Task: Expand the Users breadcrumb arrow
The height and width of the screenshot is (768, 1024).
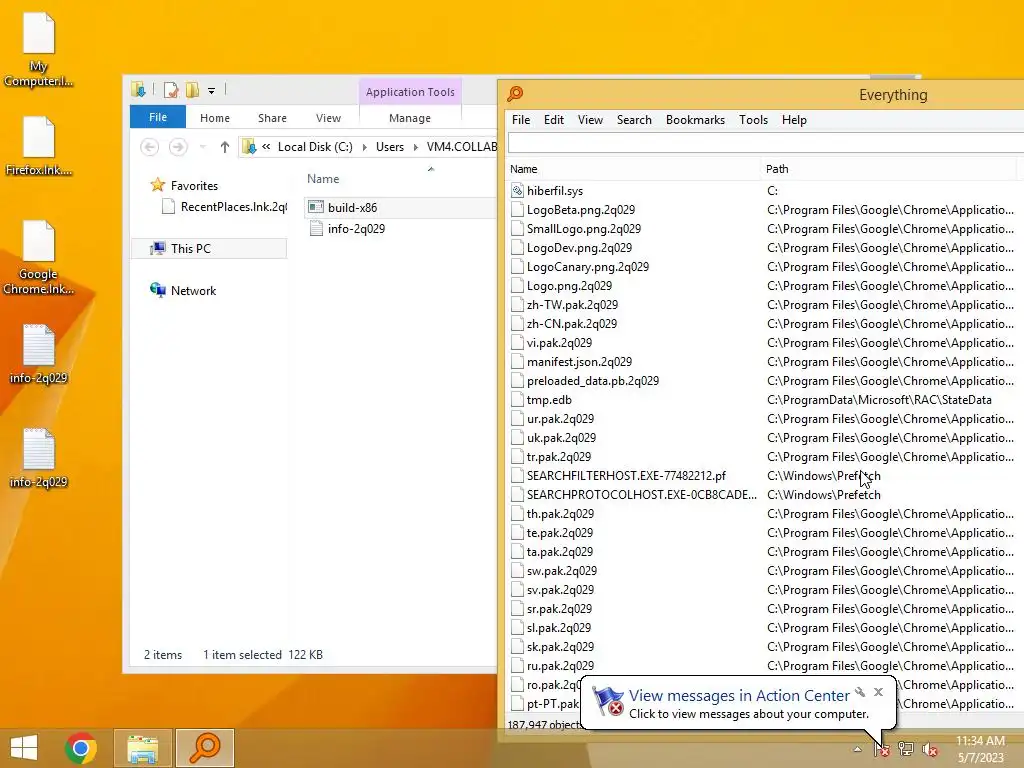Action: click(415, 147)
